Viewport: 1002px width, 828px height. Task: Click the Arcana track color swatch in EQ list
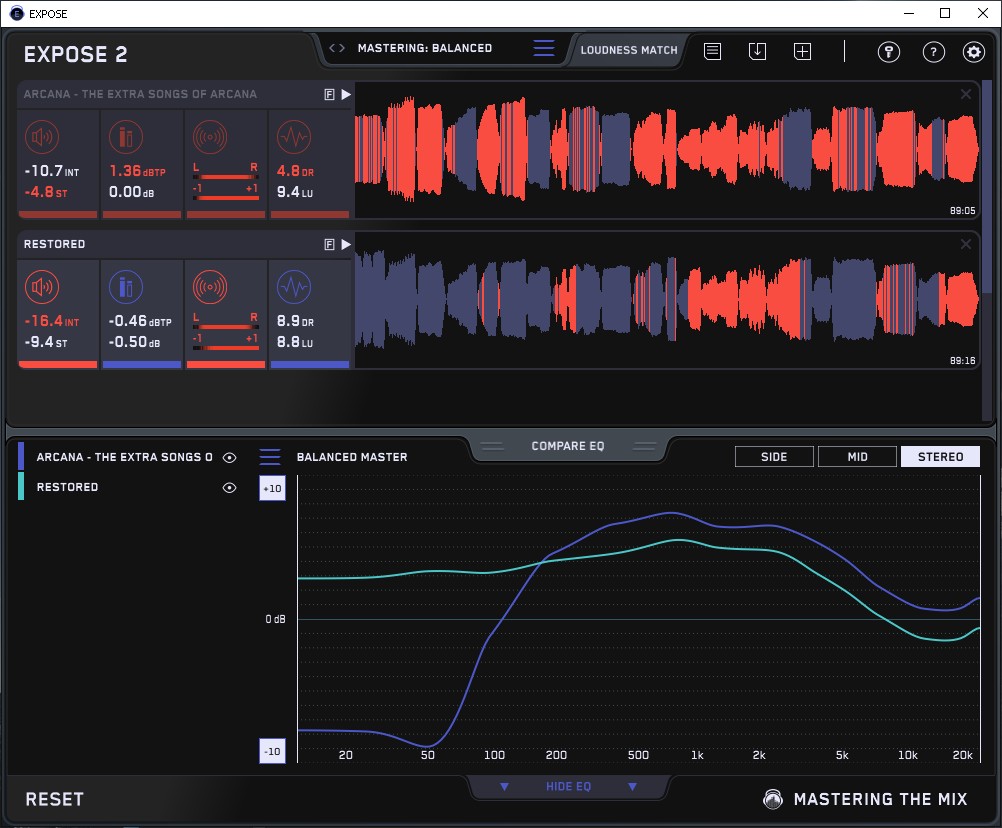pos(21,456)
